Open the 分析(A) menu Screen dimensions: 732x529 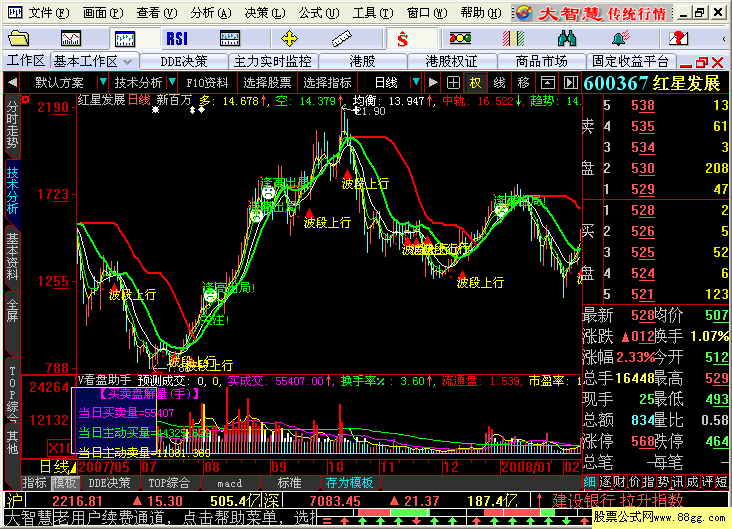coord(211,13)
